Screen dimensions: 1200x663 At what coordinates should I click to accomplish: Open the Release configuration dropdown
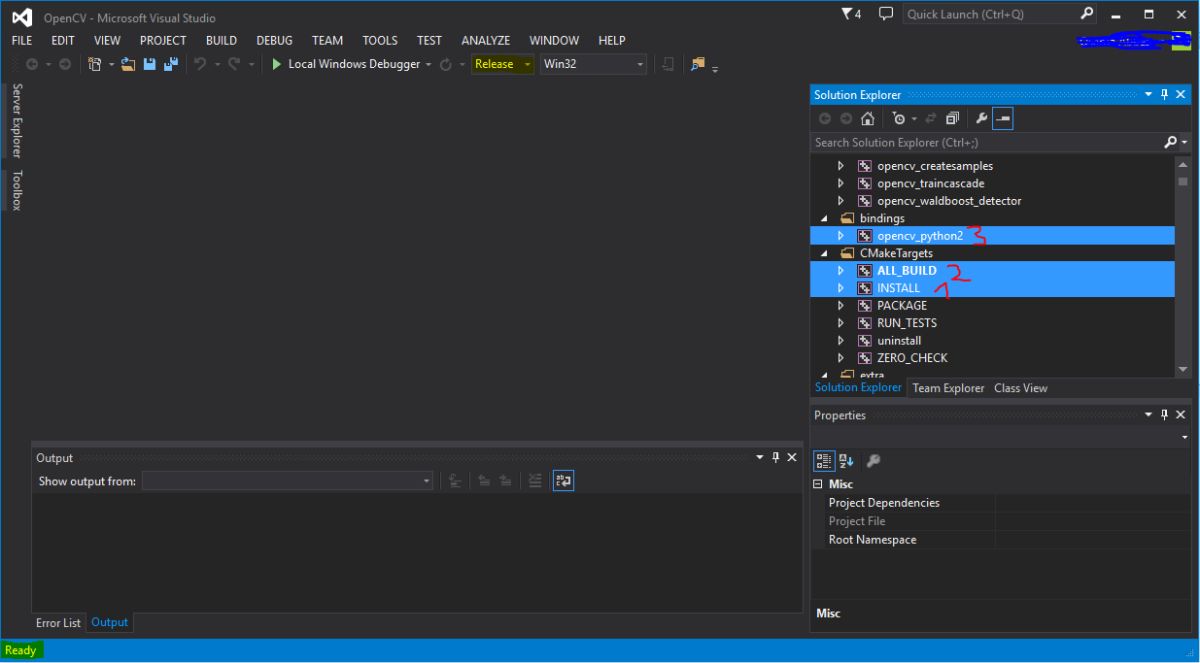503,64
